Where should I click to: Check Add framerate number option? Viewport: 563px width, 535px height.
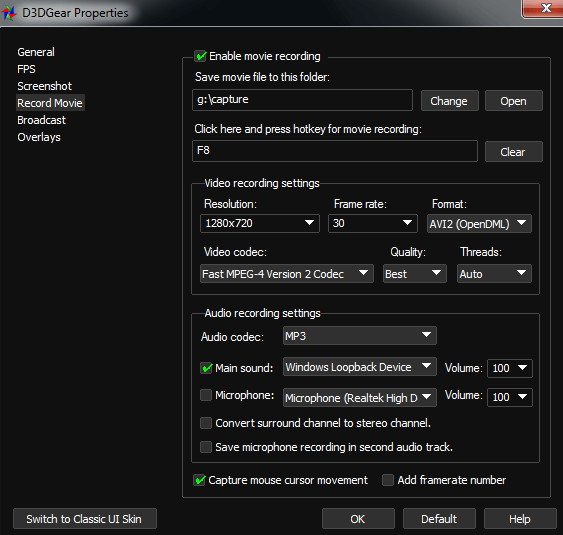[x=388, y=480]
